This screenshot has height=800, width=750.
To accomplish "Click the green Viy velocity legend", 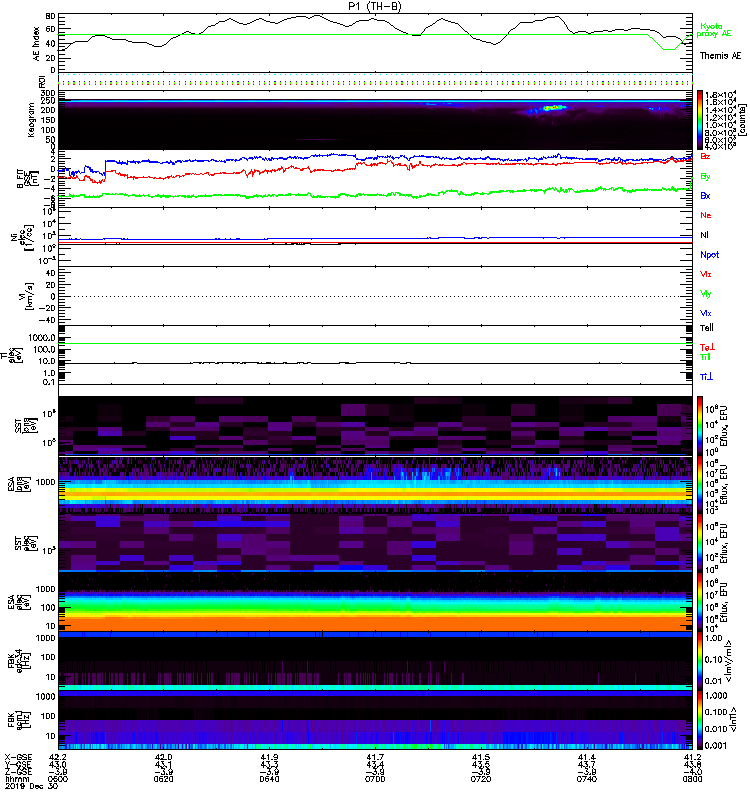I will pos(706,294).
